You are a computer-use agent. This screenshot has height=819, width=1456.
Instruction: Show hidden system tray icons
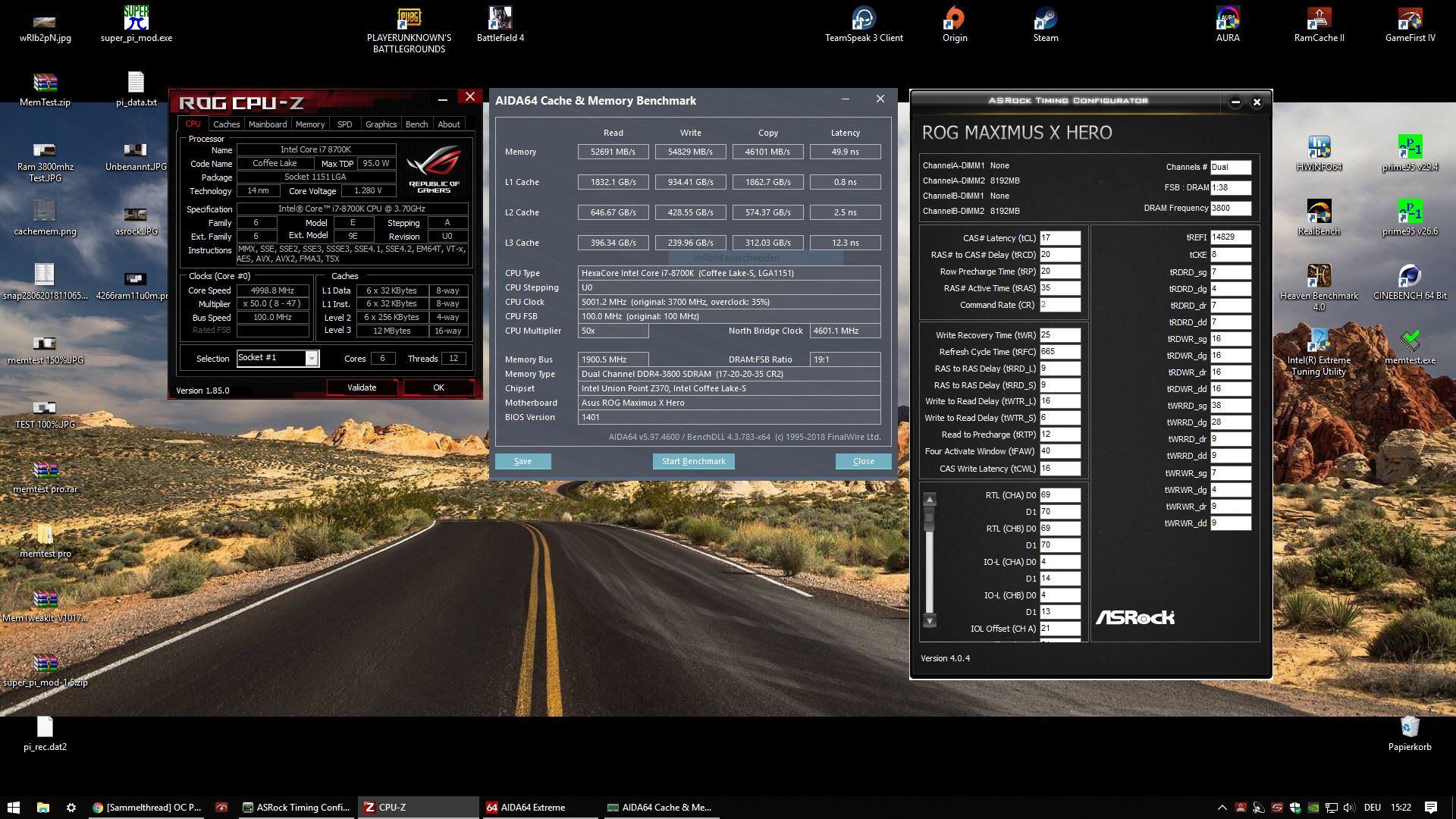pos(1222,808)
